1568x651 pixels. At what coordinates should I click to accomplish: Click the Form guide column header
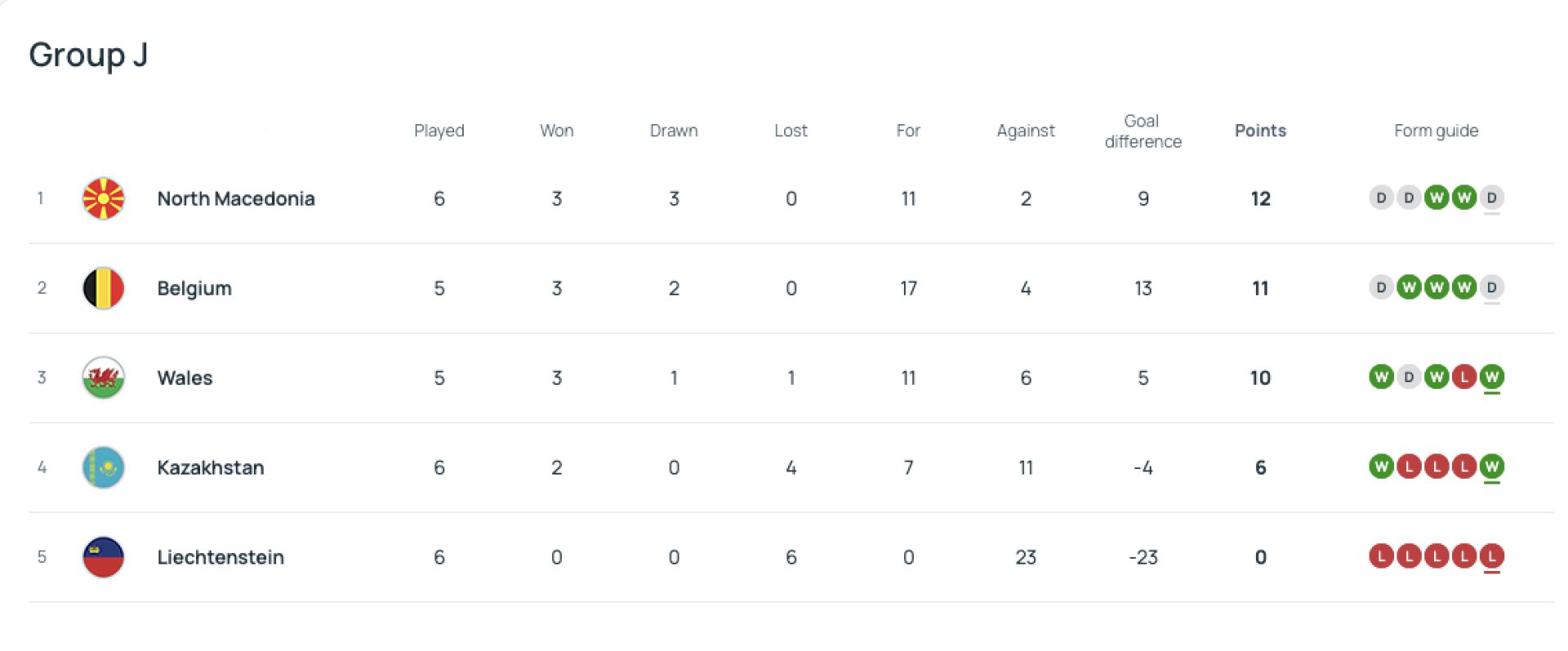tap(1436, 131)
